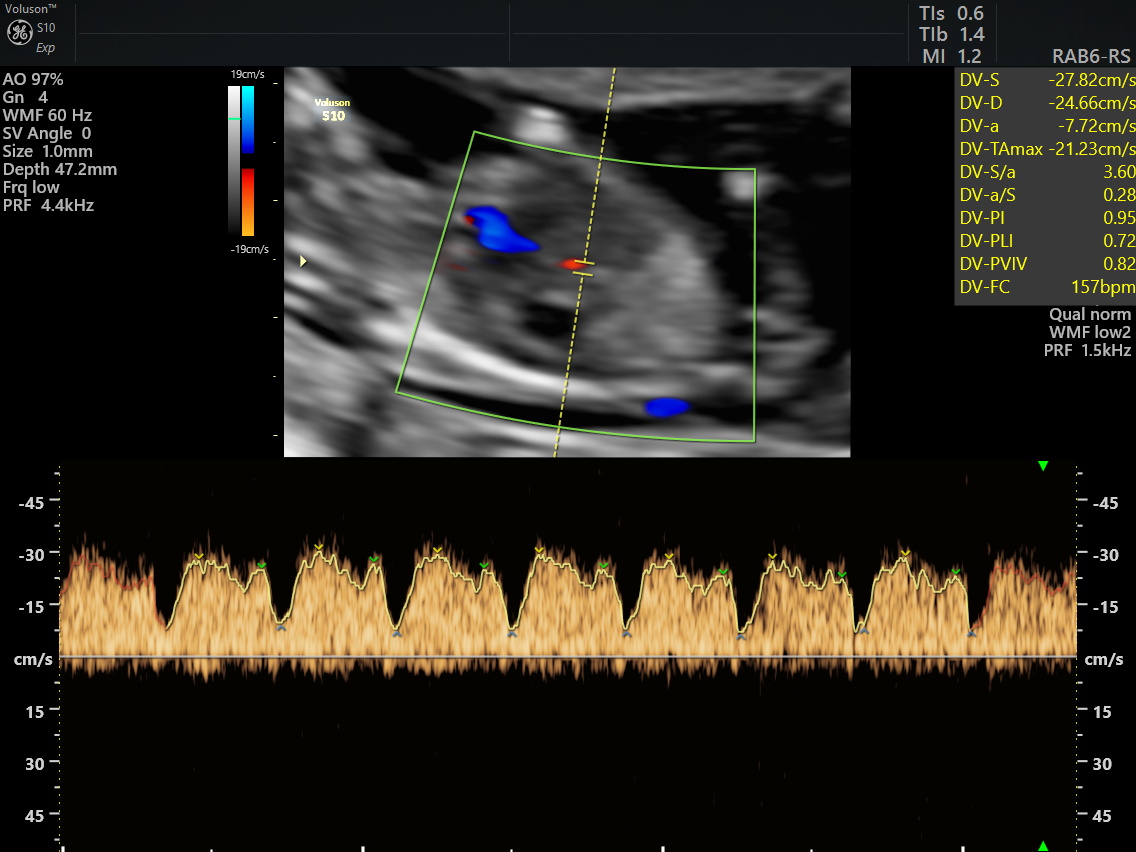Click the grayscale map bar

click(x=234, y=161)
